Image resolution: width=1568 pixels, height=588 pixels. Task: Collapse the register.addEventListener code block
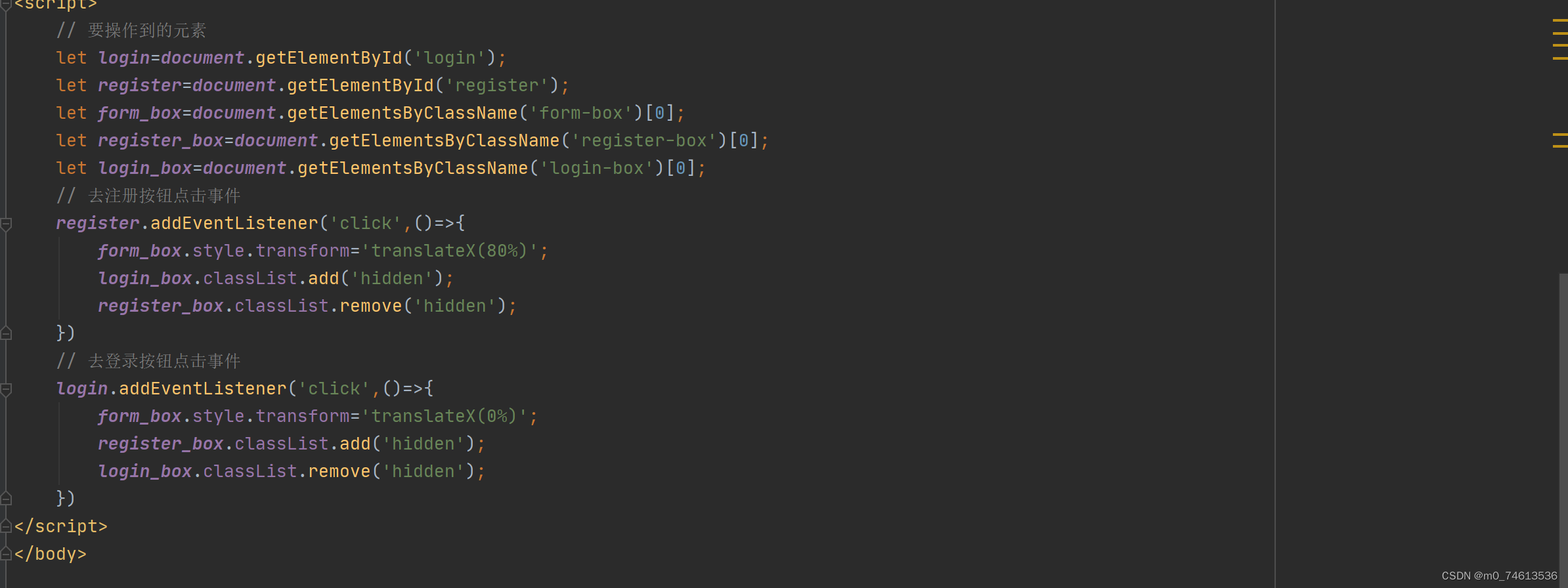click(x=6, y=224)
